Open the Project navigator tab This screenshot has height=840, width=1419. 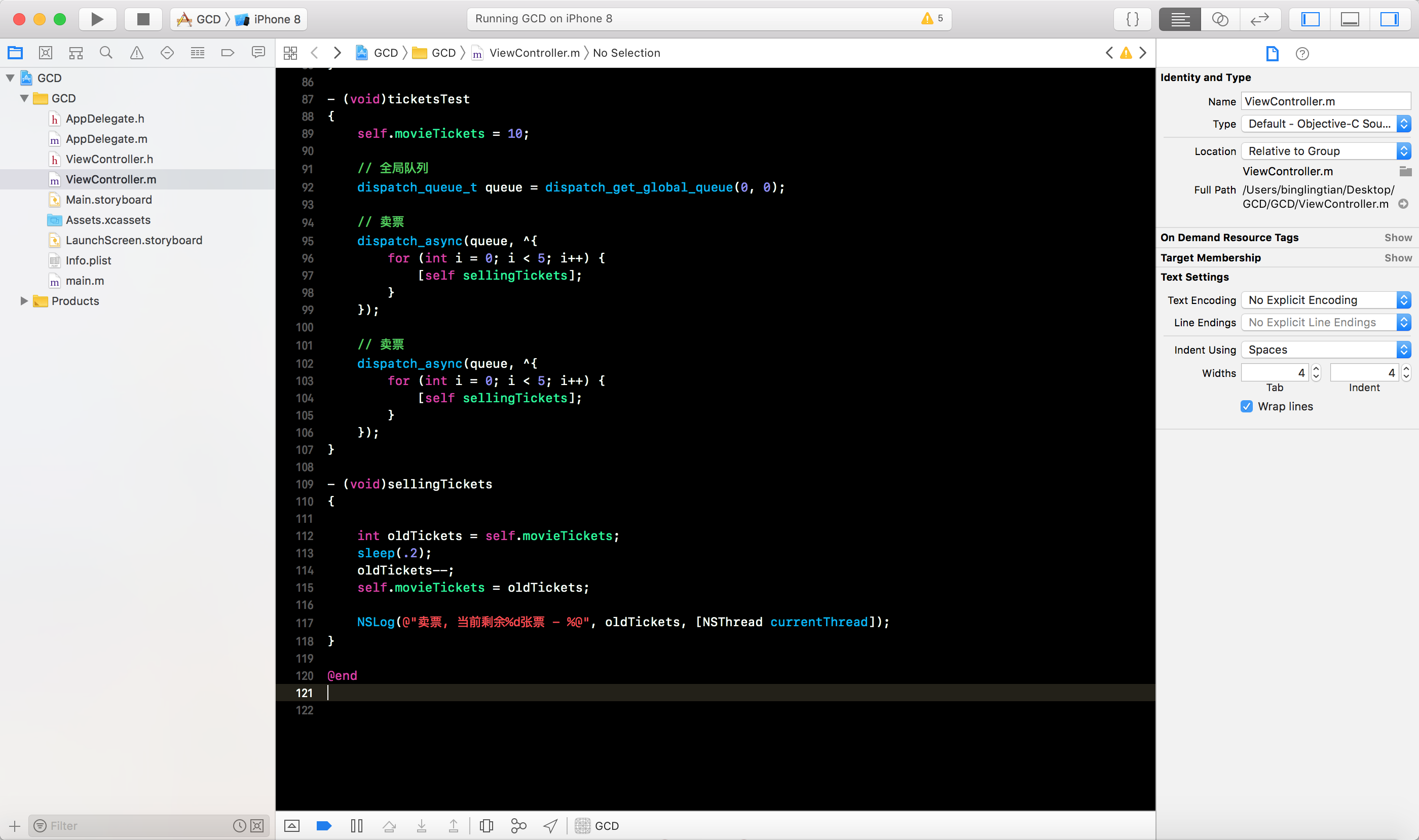pos(15,53)
